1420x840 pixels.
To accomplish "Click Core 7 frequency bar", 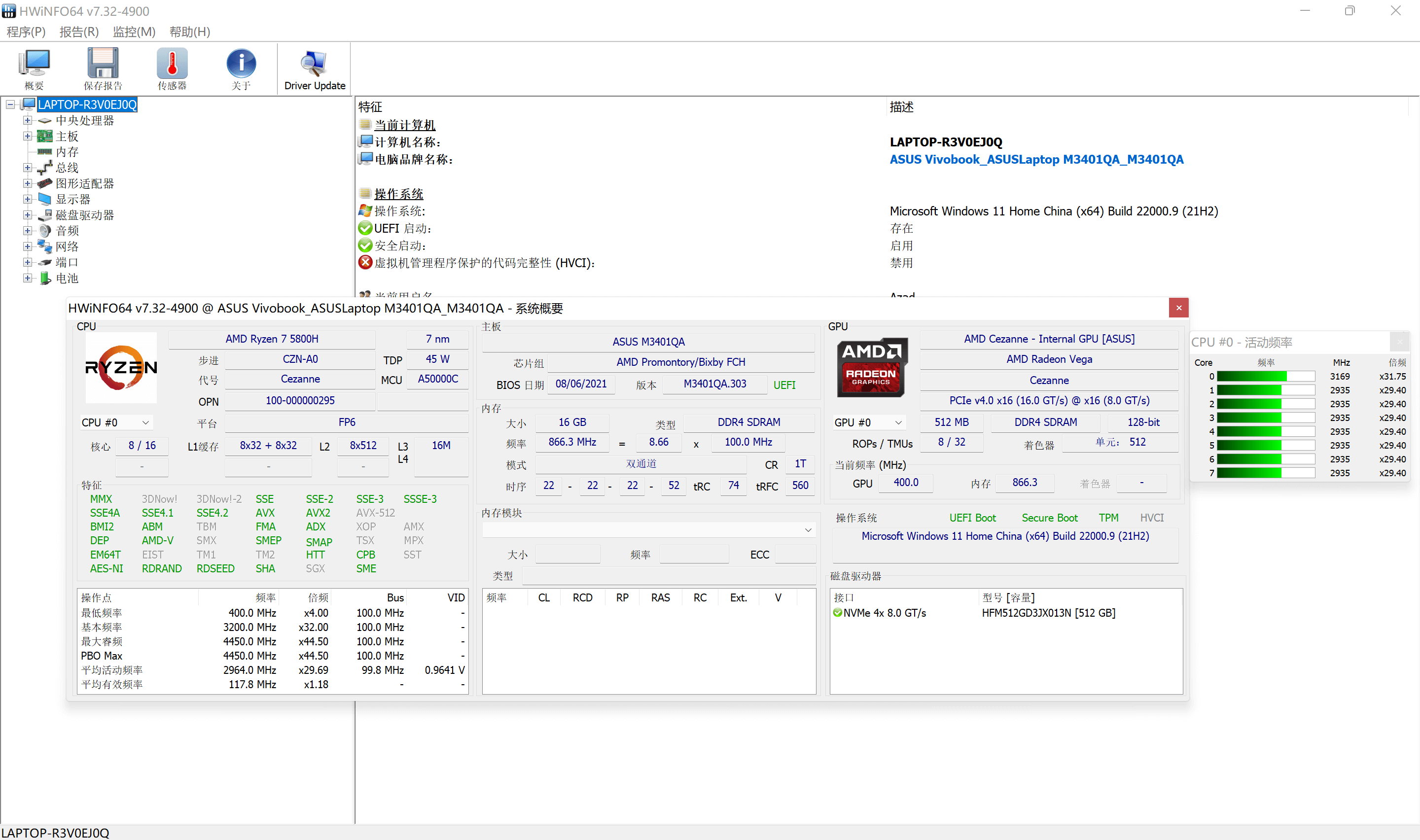I will pos(1266,473).
